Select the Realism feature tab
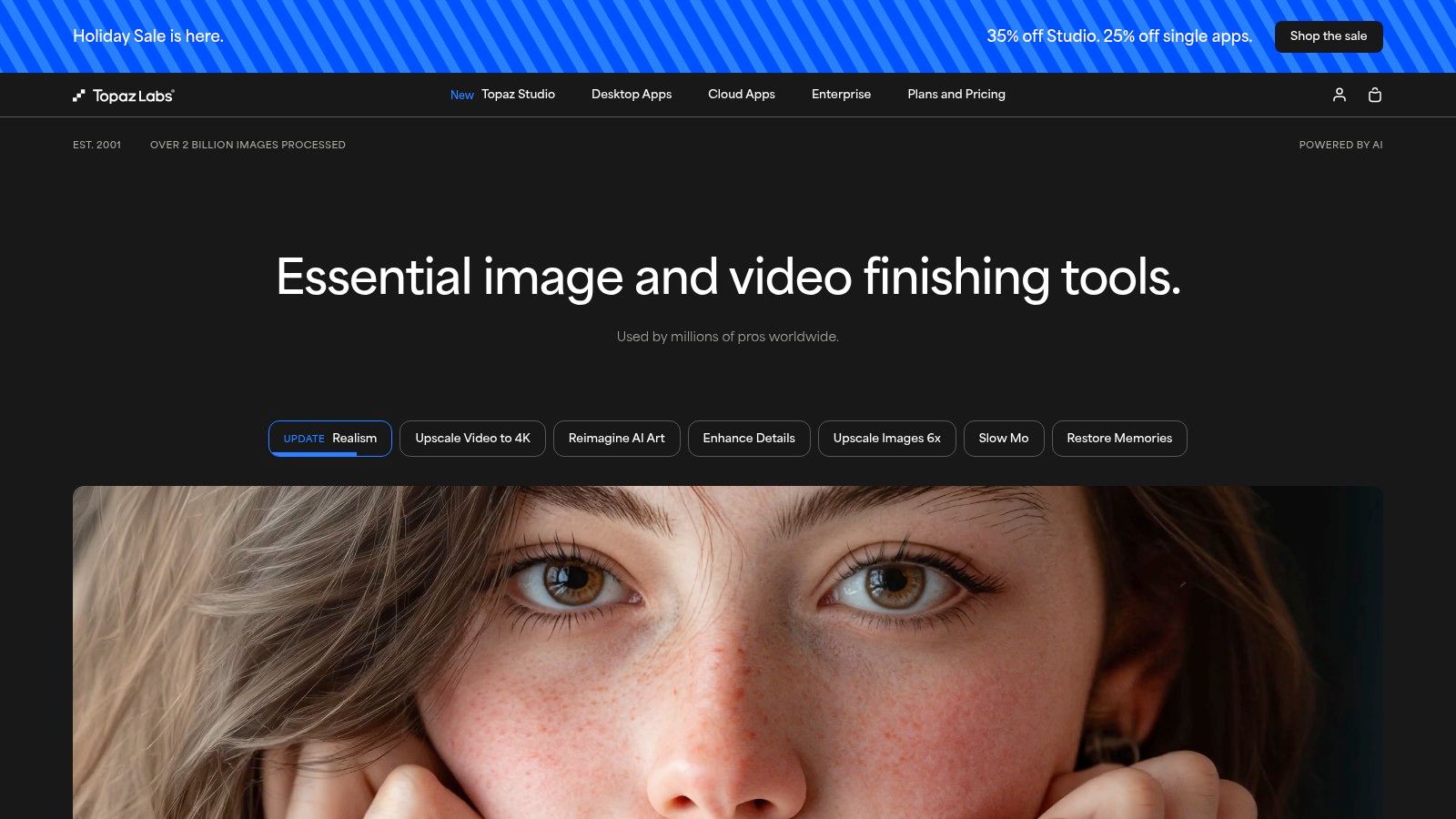This screenshot has width=1456, height=819. [x=329, y=438]
